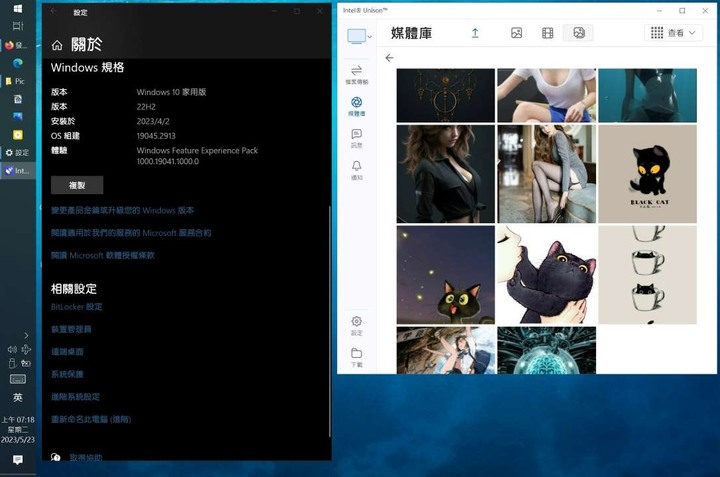Switch to the Albums tab in media library

pyautogui.click(x=579, y=33)
